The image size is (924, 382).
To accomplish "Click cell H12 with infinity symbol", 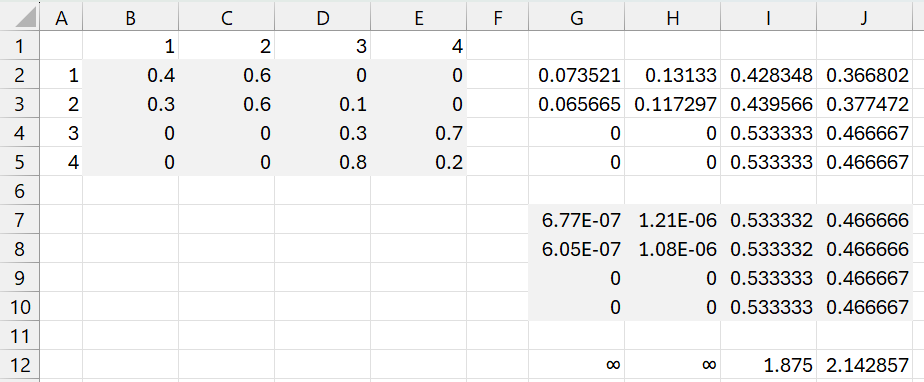I will (x=672, y=364).
